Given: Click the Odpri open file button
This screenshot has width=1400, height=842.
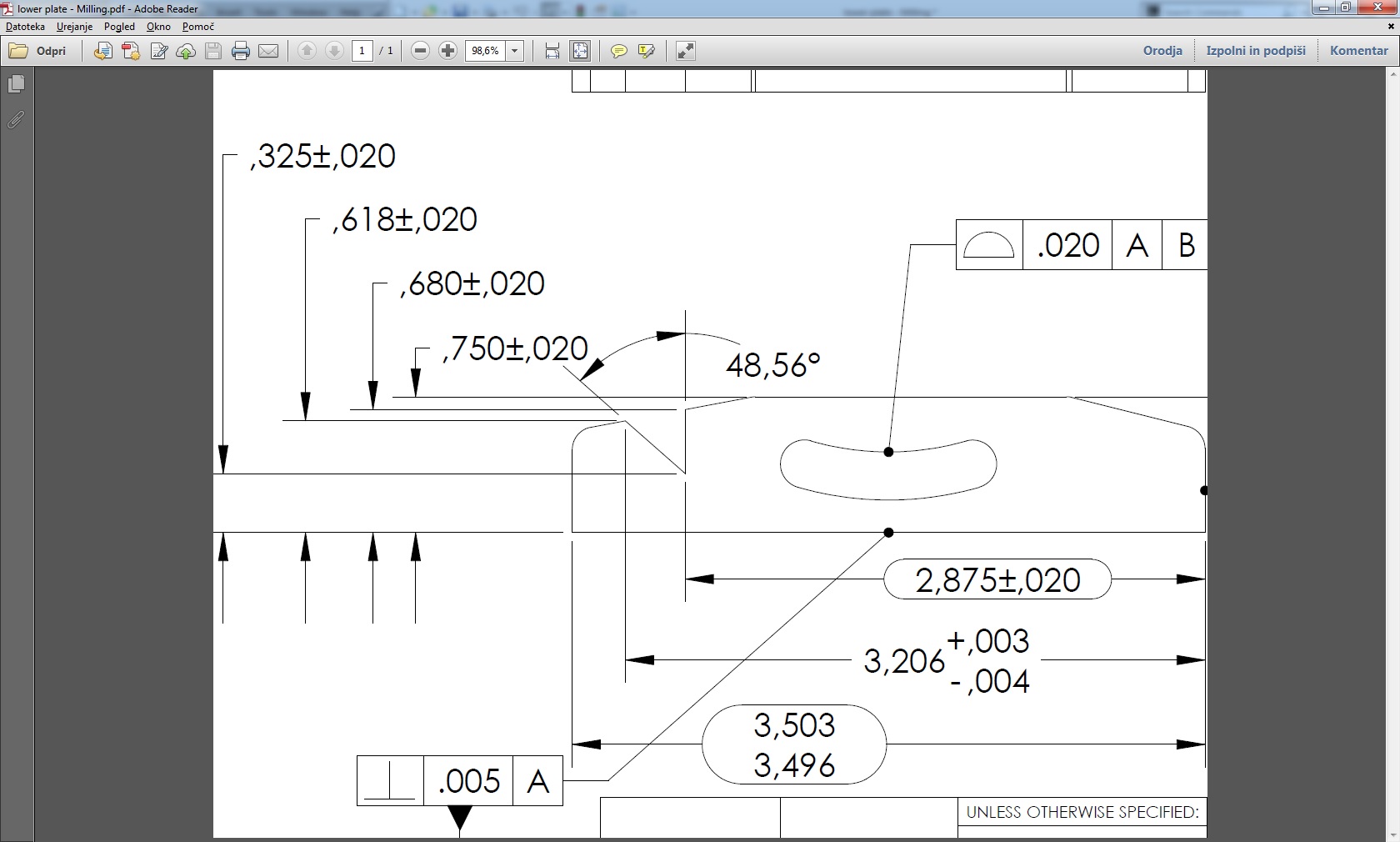Looking at the screenshot, I should coord(38,52).
